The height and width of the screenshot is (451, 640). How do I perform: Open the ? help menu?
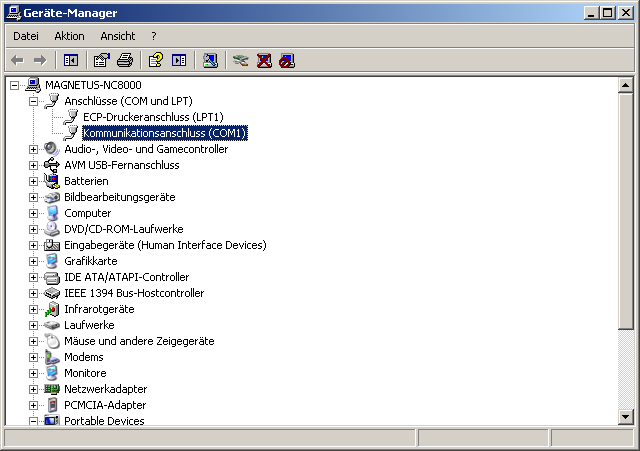[153, 36]
